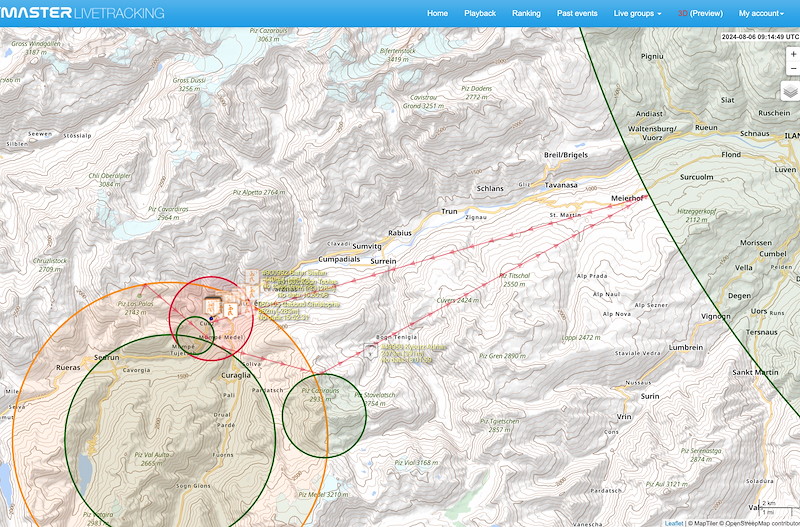Click the Lumbrein village label

[x=686, y=347]
